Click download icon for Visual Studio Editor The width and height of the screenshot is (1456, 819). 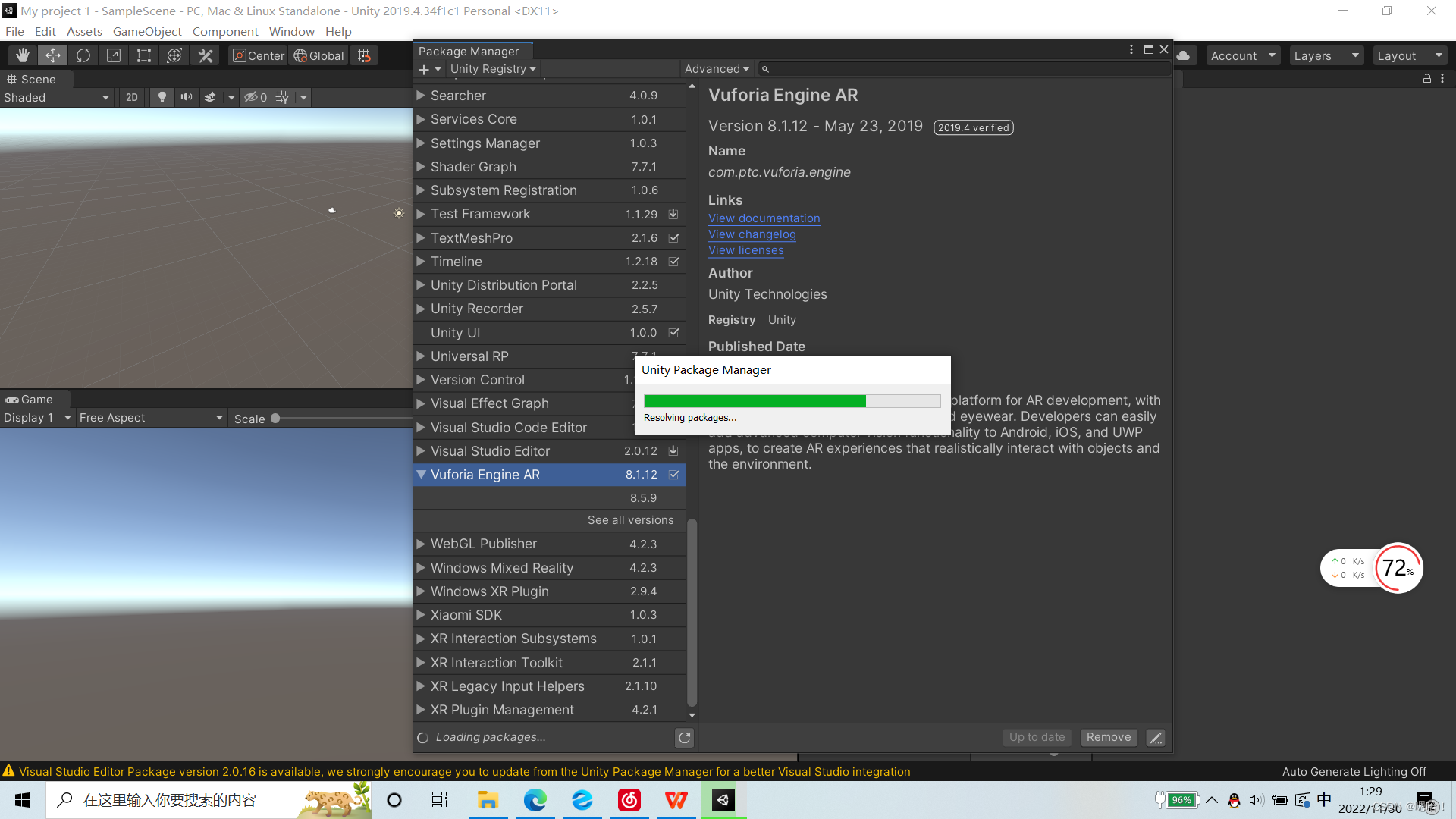[x=673, y=450]
